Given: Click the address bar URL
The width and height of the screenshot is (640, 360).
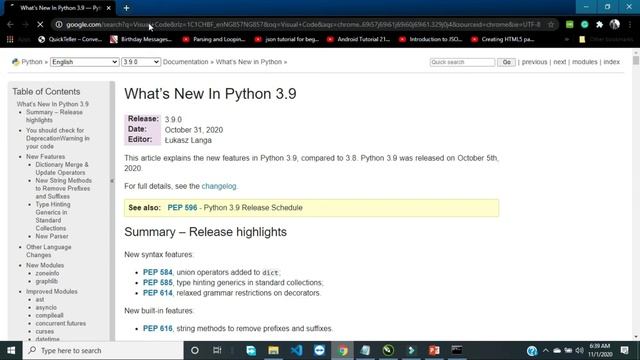Looking at the screenshot, I should coord(303,24).
